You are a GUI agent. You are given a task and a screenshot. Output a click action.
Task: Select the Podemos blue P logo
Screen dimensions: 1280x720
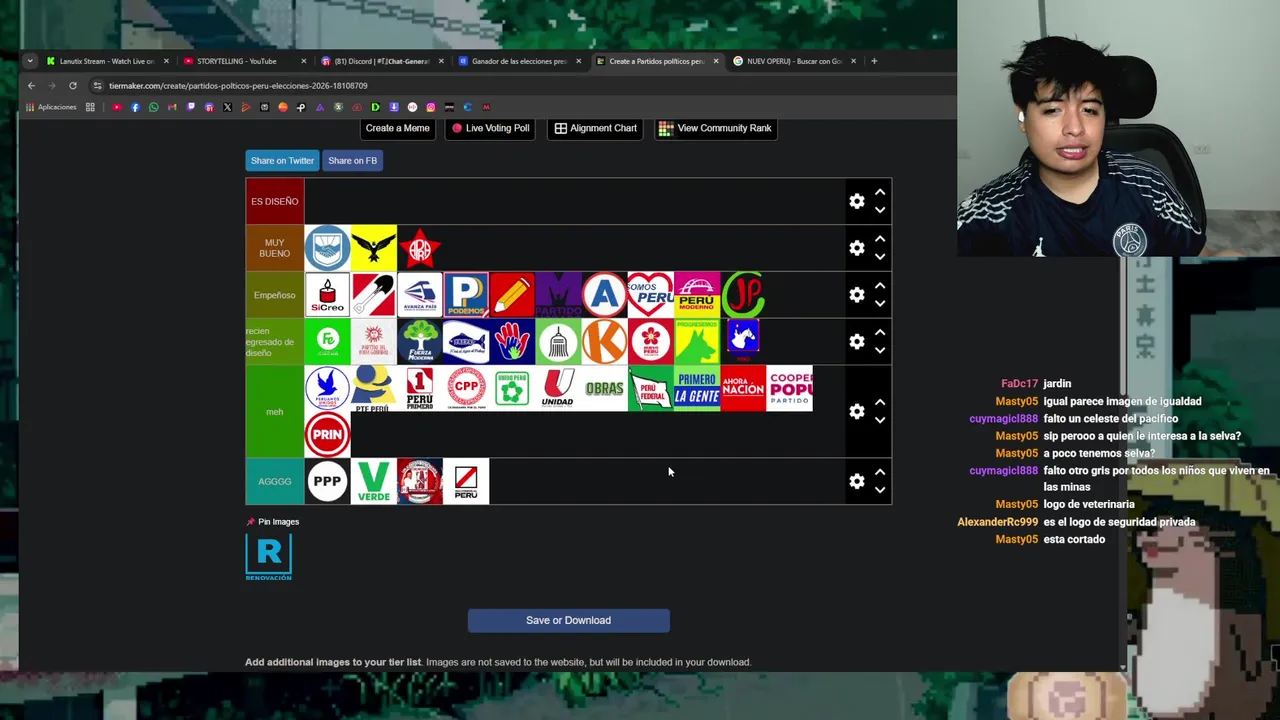click(x=466, y=295)
